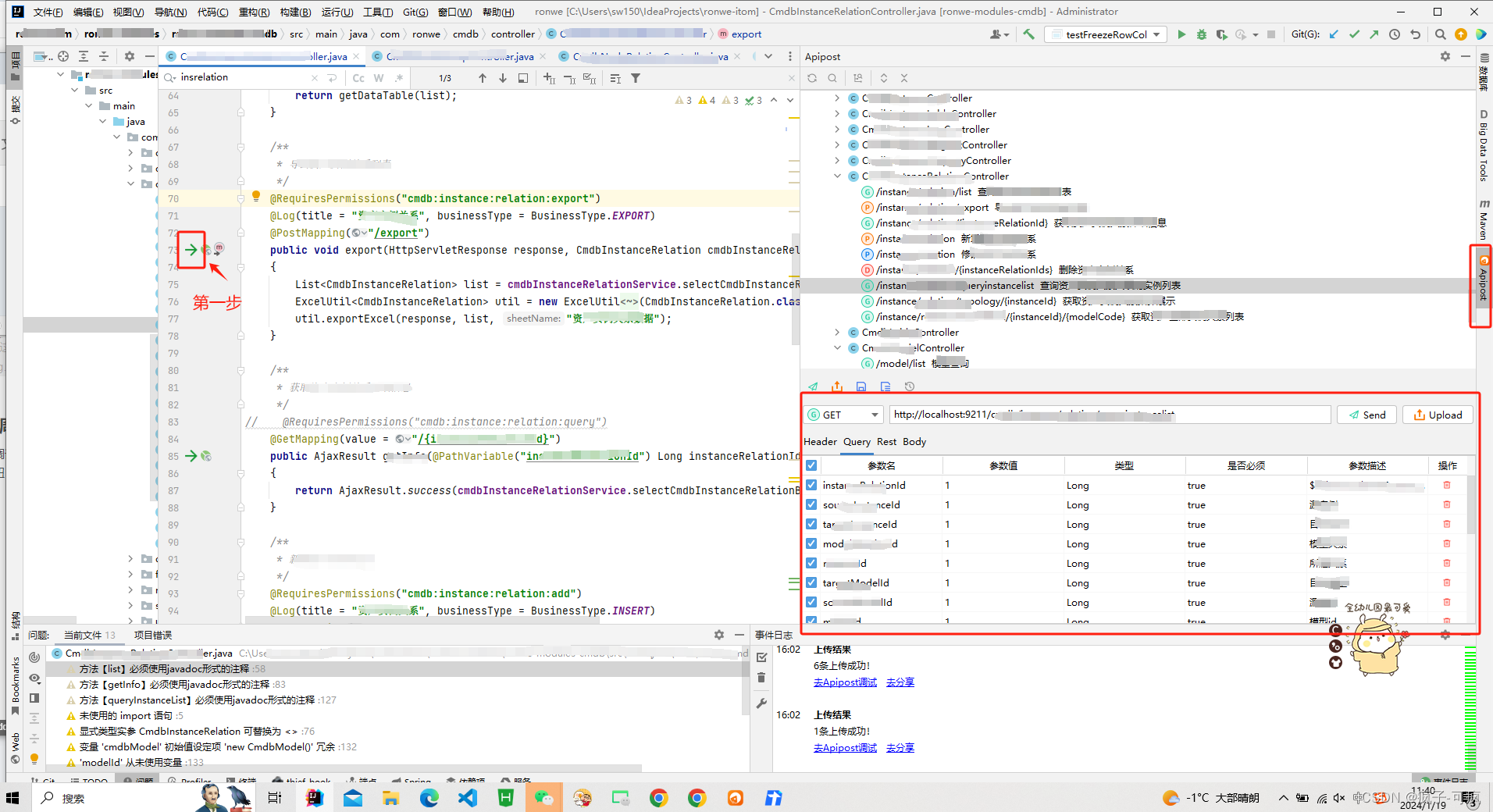Click the Send button
The image size is (1493, 812).
point(1367,415)
